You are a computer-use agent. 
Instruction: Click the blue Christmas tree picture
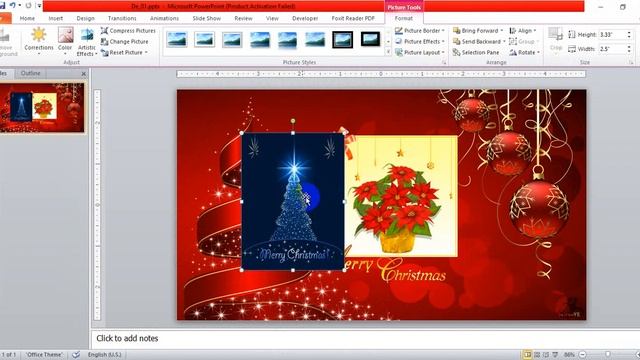point(293,201)
